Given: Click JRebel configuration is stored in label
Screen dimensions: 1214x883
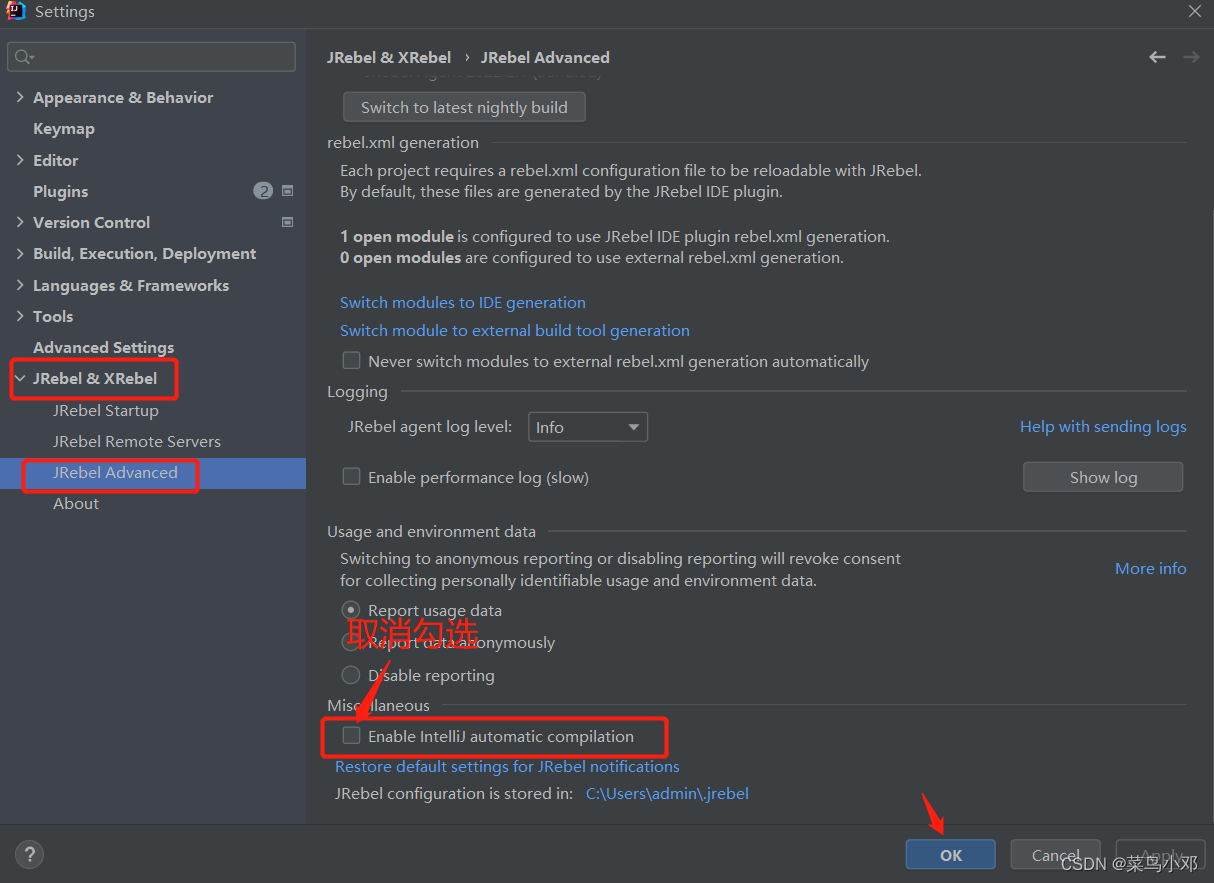Looking at the screenshot, I should coord(455,793).
